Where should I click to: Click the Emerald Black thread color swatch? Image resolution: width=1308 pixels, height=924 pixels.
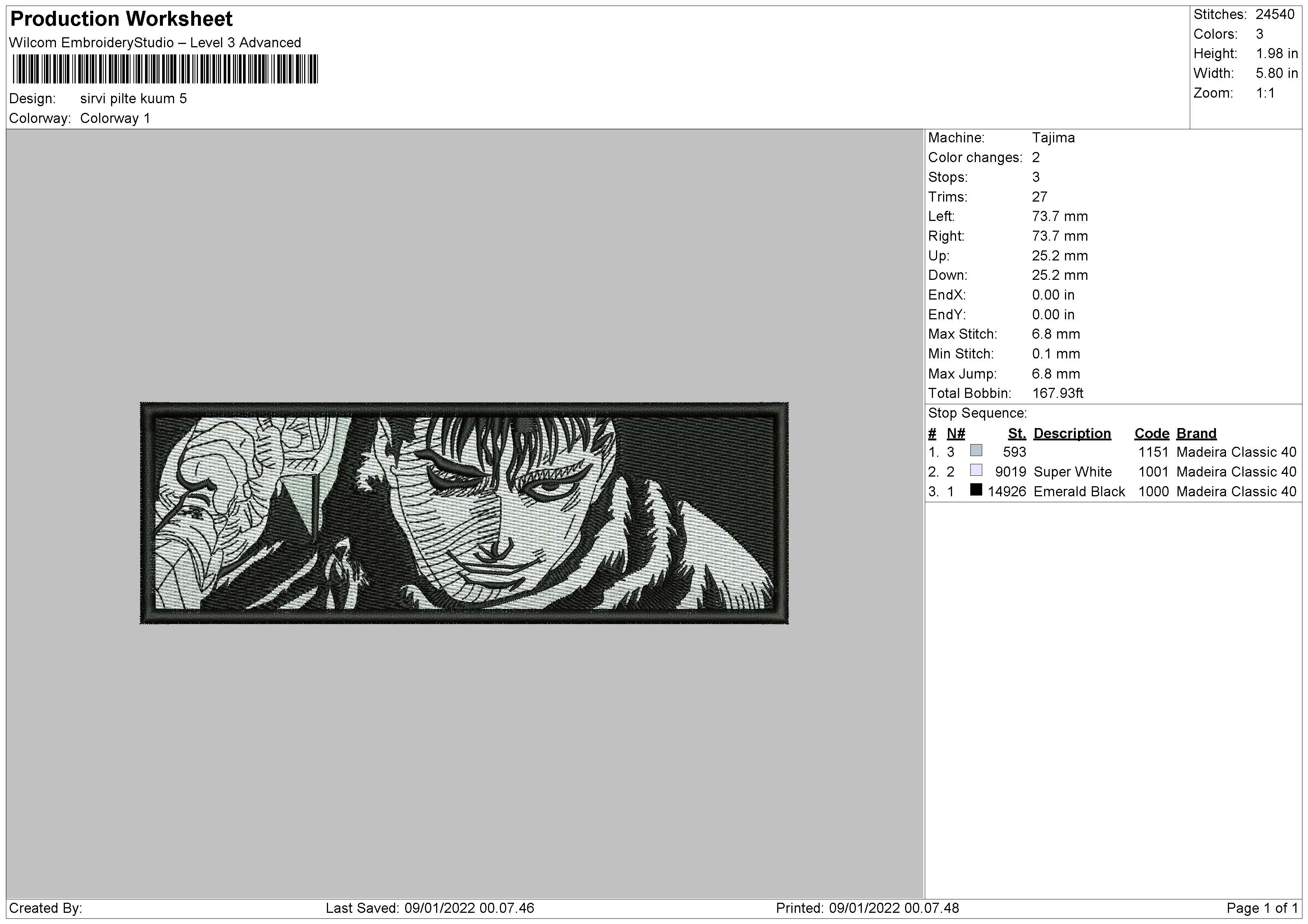pos(976,490)
